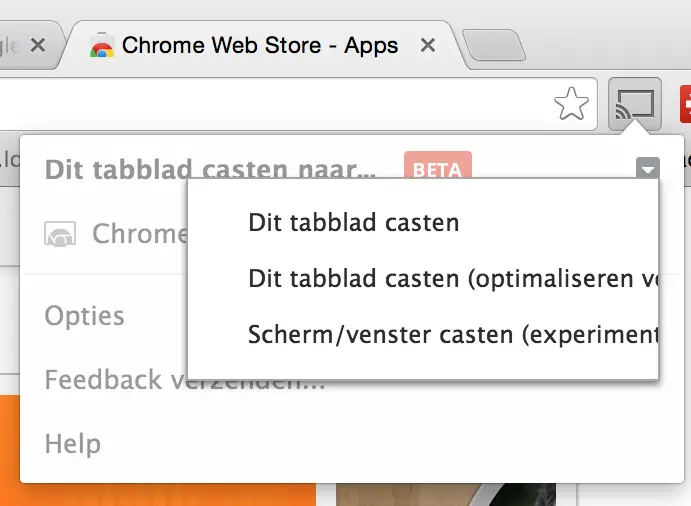Expand the cast mode dropdown arrow
The image size is (691, 506).
pyautogui.click(x=647, y=168)
